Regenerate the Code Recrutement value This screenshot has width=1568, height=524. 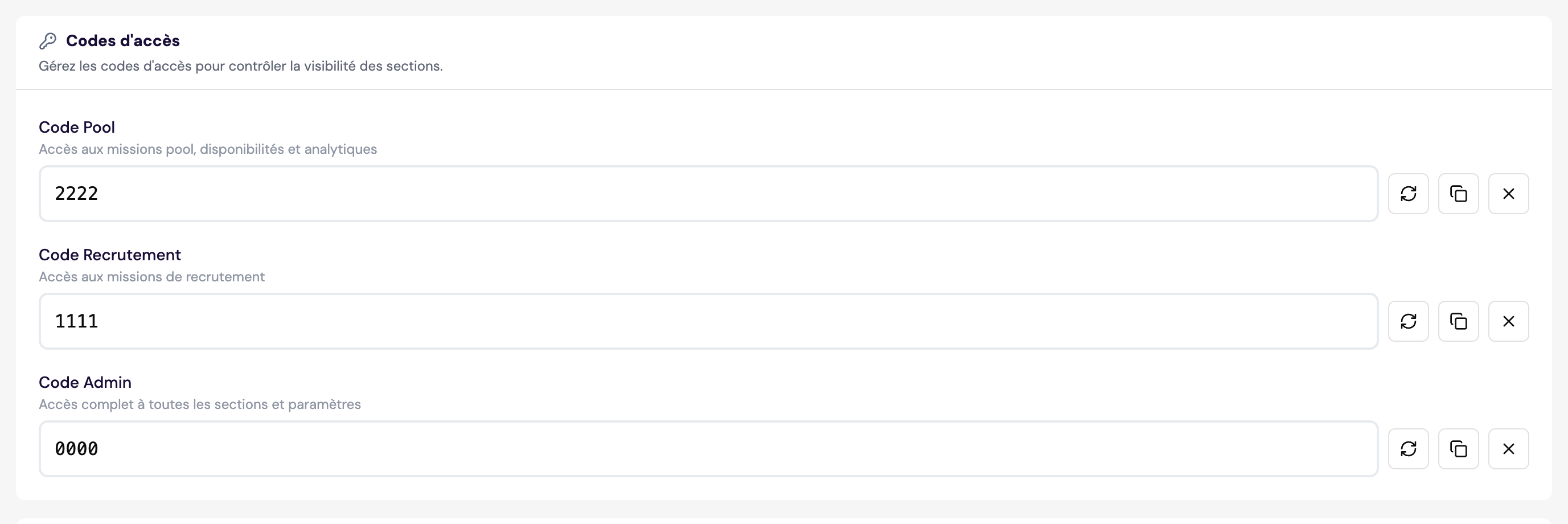click(x=1408, y=321)
